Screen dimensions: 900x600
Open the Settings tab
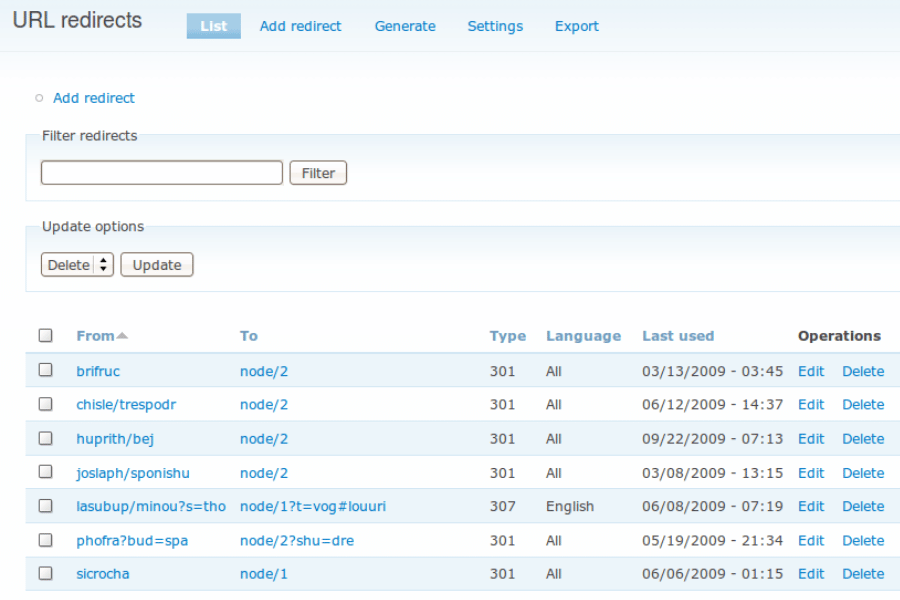click(495, 26)
